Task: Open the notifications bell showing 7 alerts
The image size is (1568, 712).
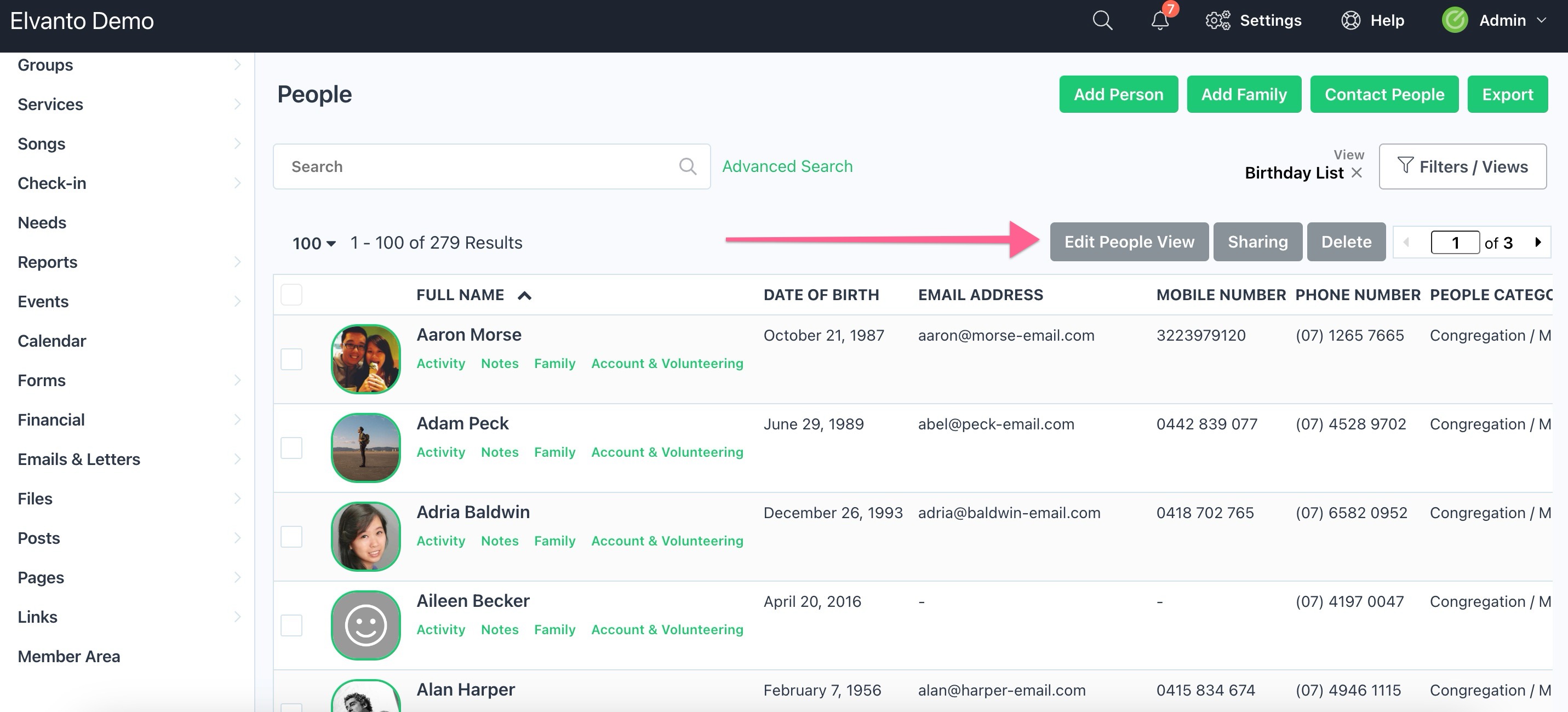Action: (x=1159, y=22)
